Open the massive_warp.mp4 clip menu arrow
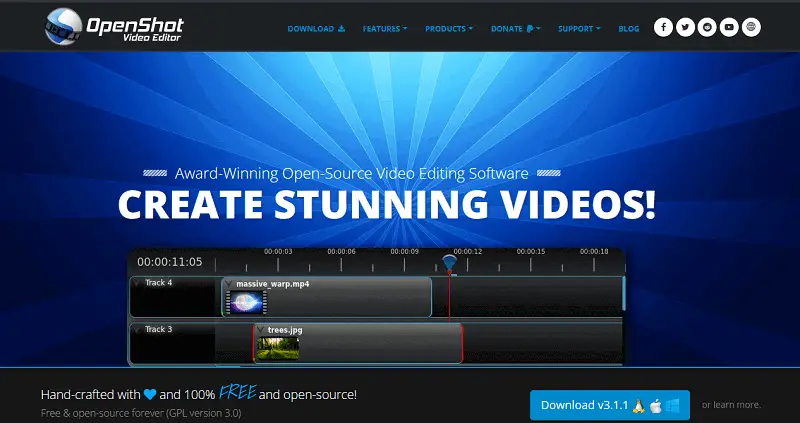 pyautogui.click(x=229, y=284)
